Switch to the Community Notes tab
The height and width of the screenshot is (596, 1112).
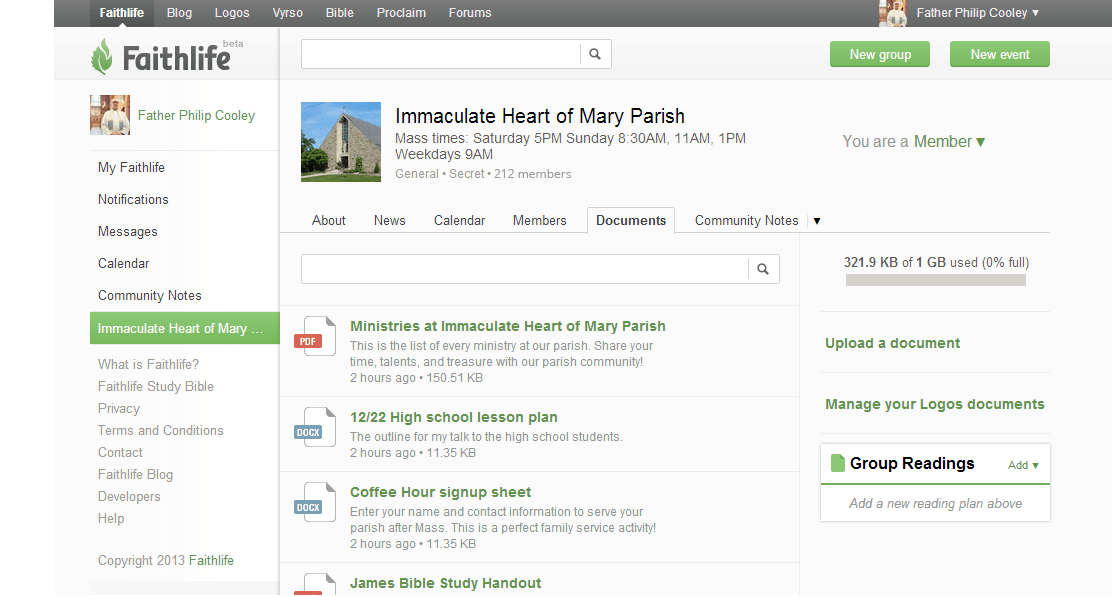click(747, 221)
